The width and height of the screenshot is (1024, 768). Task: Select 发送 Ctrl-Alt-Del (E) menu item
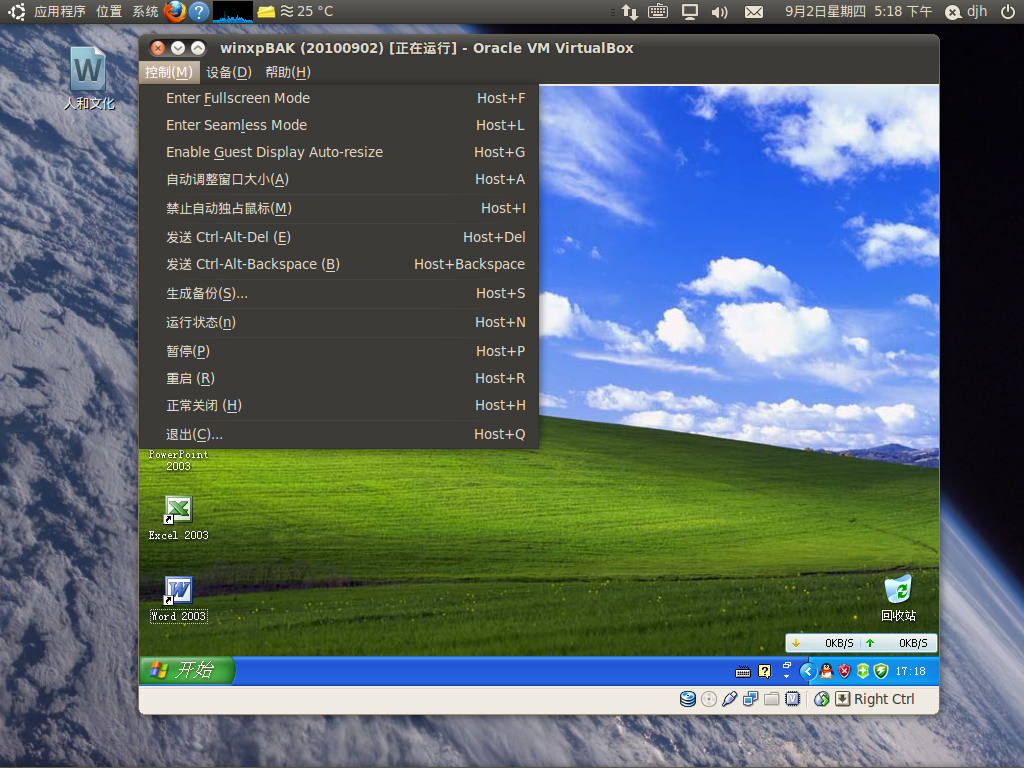tap(339, 237)
